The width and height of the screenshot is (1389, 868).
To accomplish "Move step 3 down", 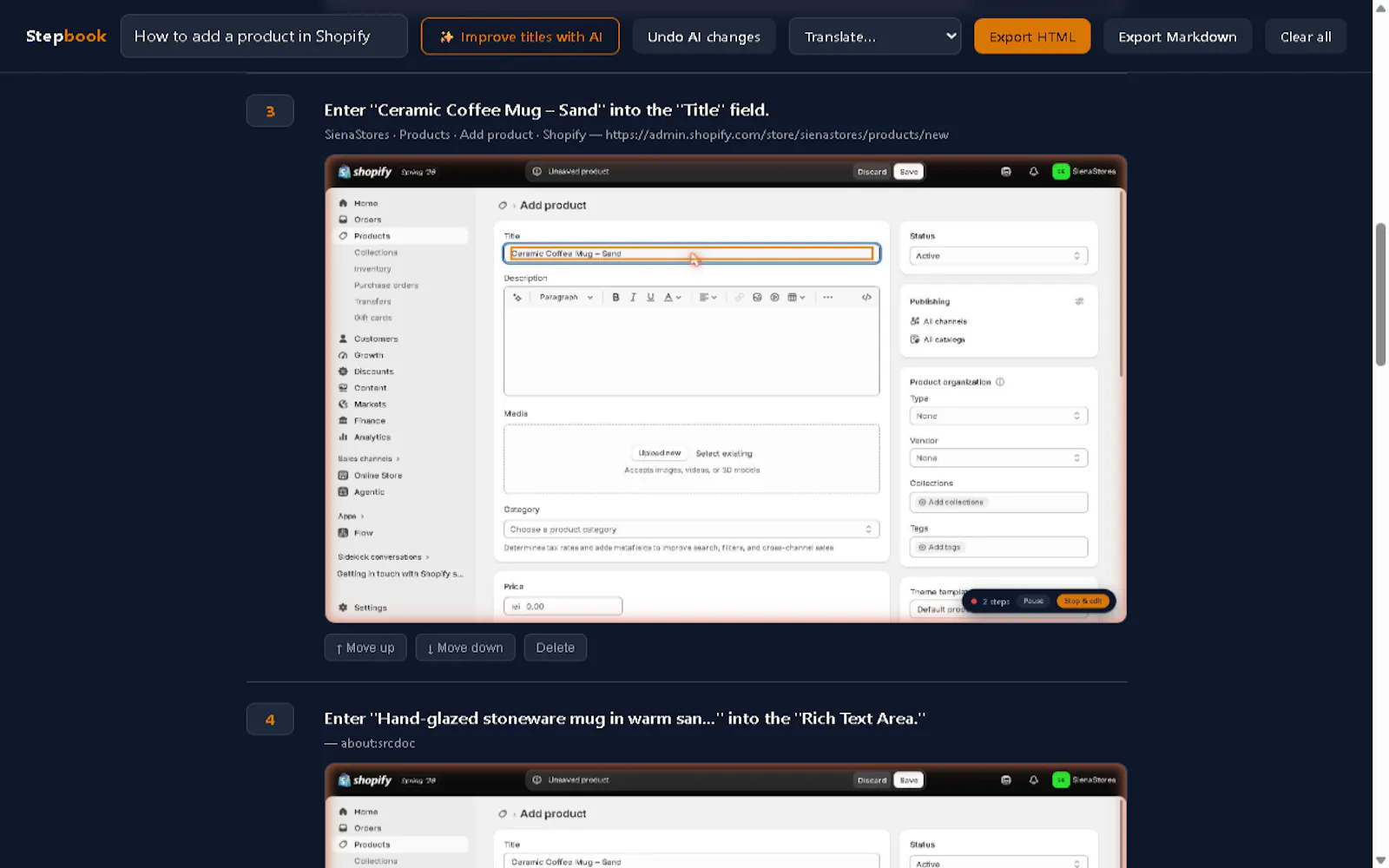I will tap(465, 648).
